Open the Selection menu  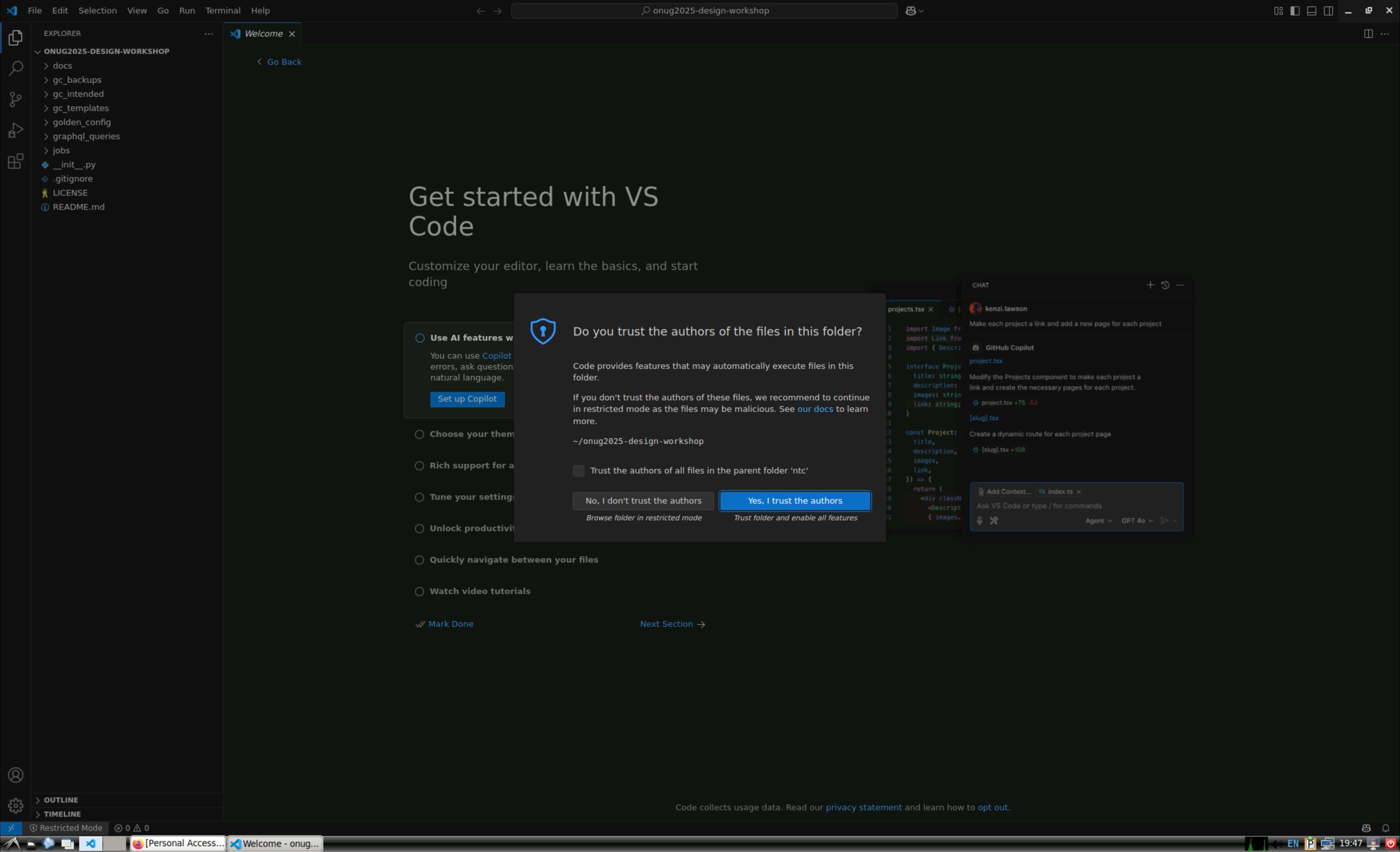point(97,11)
